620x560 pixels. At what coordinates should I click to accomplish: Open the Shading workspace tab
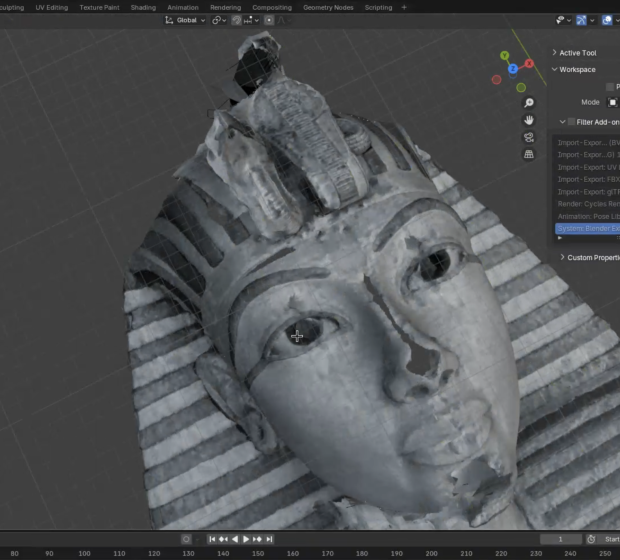143,7
